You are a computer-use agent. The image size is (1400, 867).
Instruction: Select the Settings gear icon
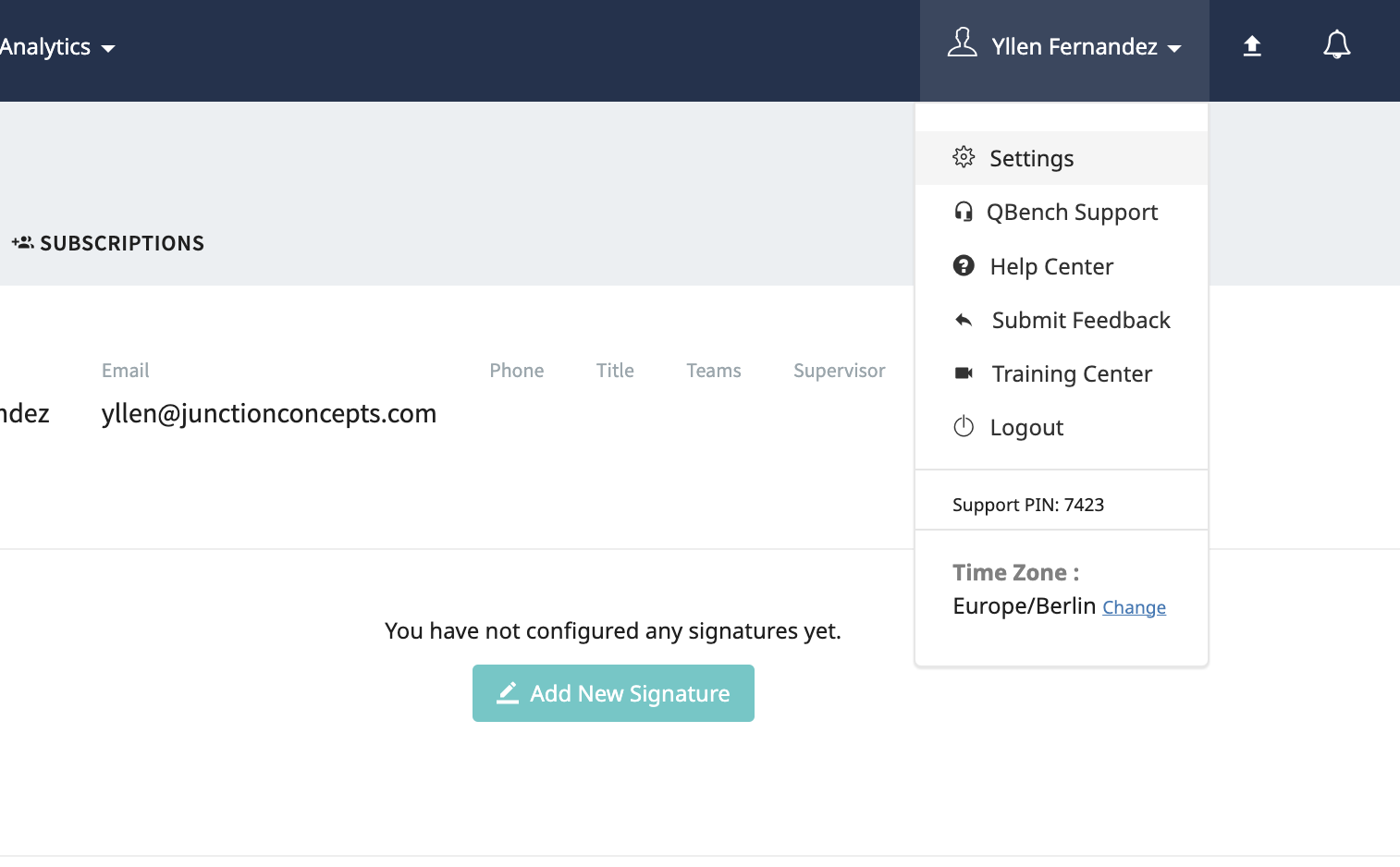pos(964,157)
